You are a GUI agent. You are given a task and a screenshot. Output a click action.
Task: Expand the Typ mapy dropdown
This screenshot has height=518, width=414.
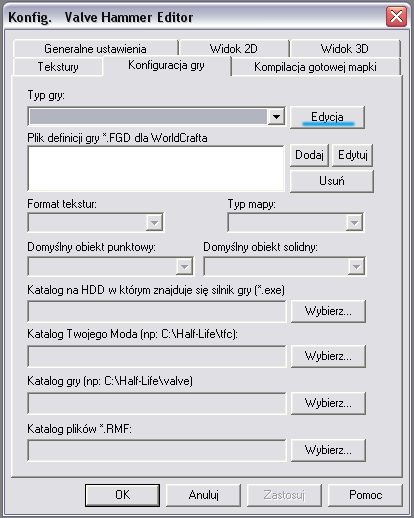click(354, 222)
